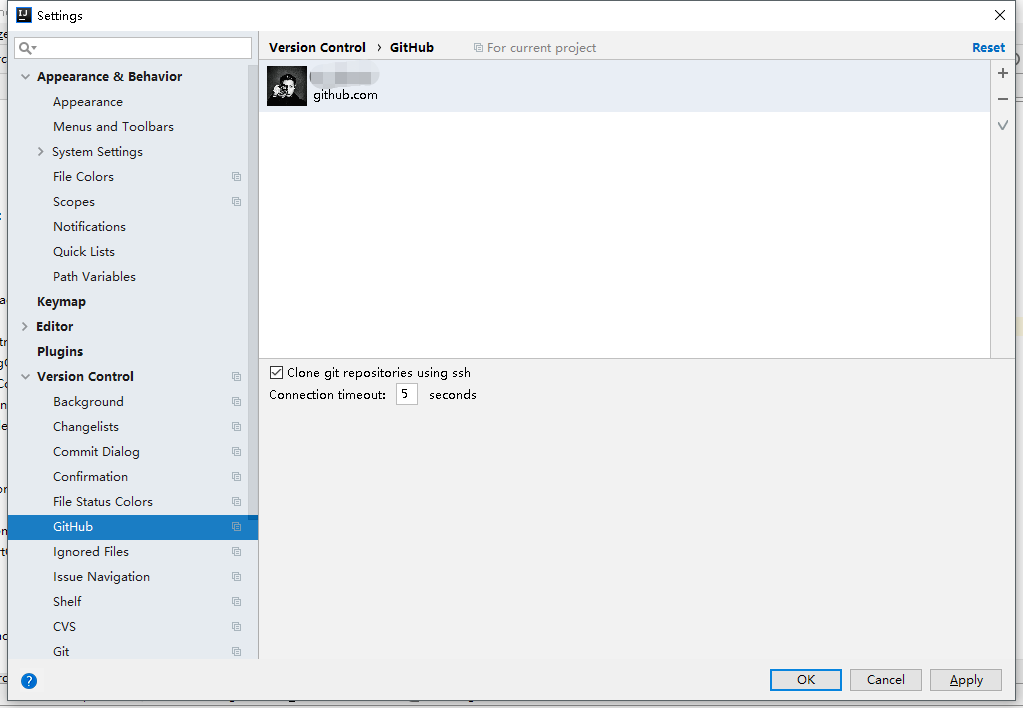This screenshot has width=1023, height=708.
Task: Open Path Variables settings
Action: point(95,277)
